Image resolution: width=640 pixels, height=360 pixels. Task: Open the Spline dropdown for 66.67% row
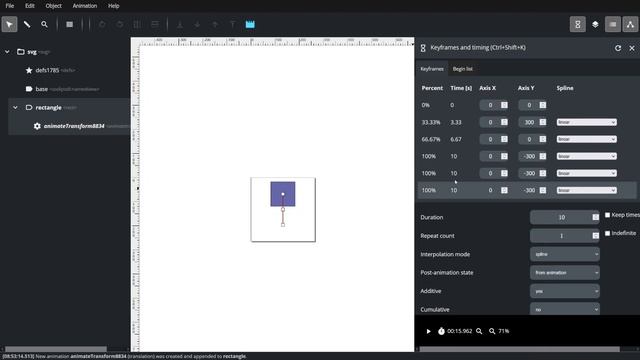point(587,139)
